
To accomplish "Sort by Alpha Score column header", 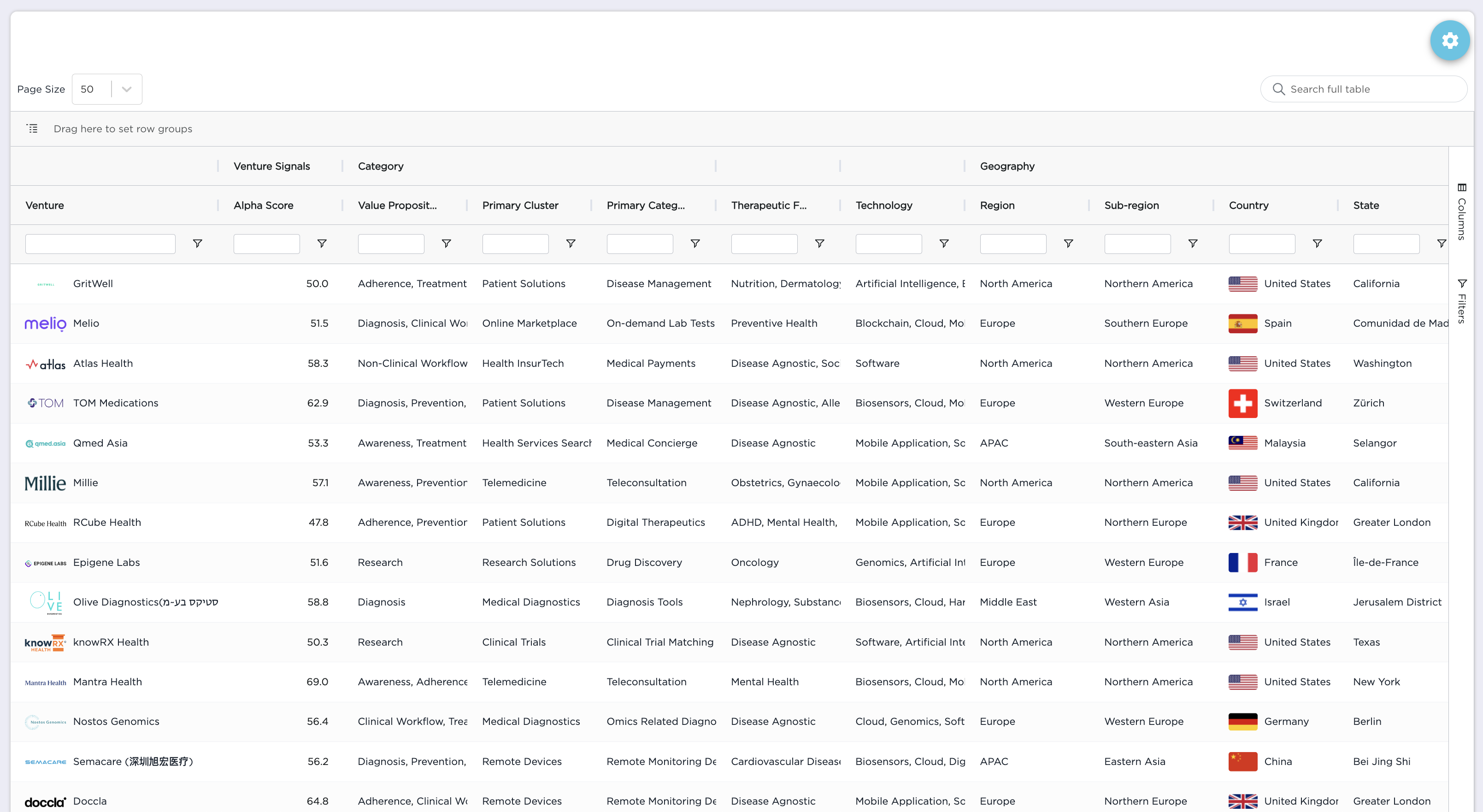I will tap(264, 205).
